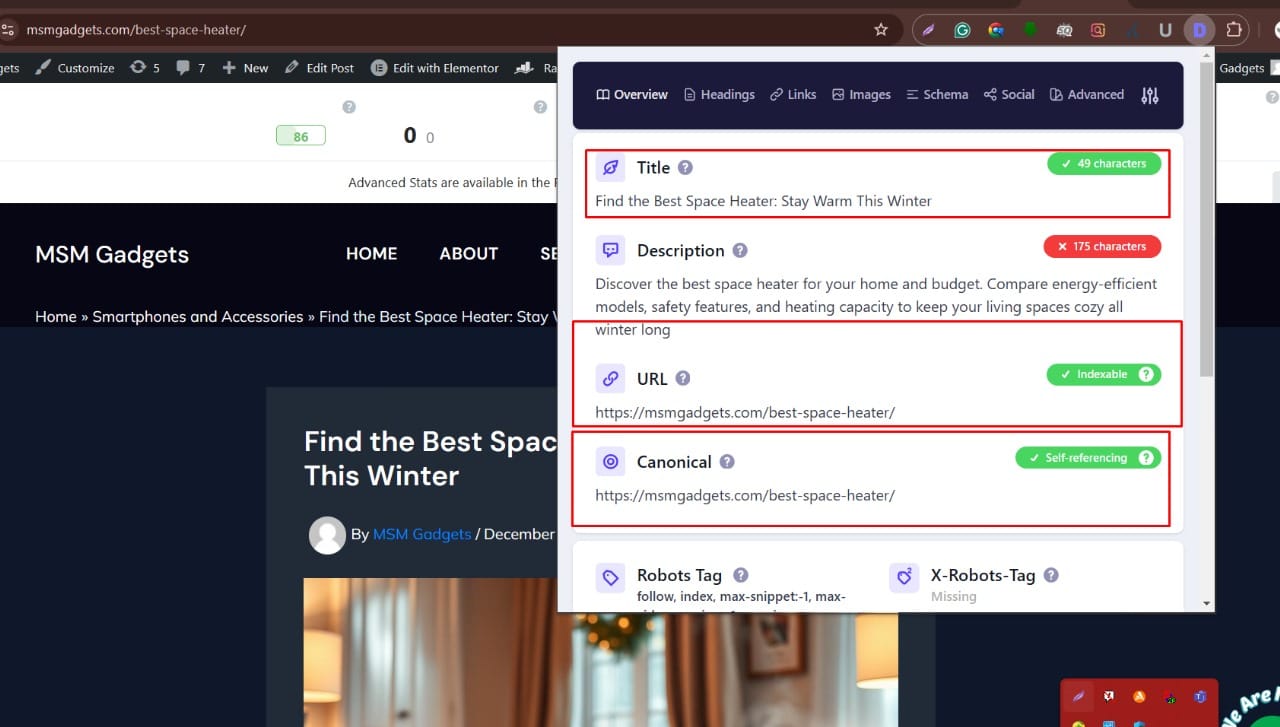Show help tooltip next to Canonical

click(727, 462)
